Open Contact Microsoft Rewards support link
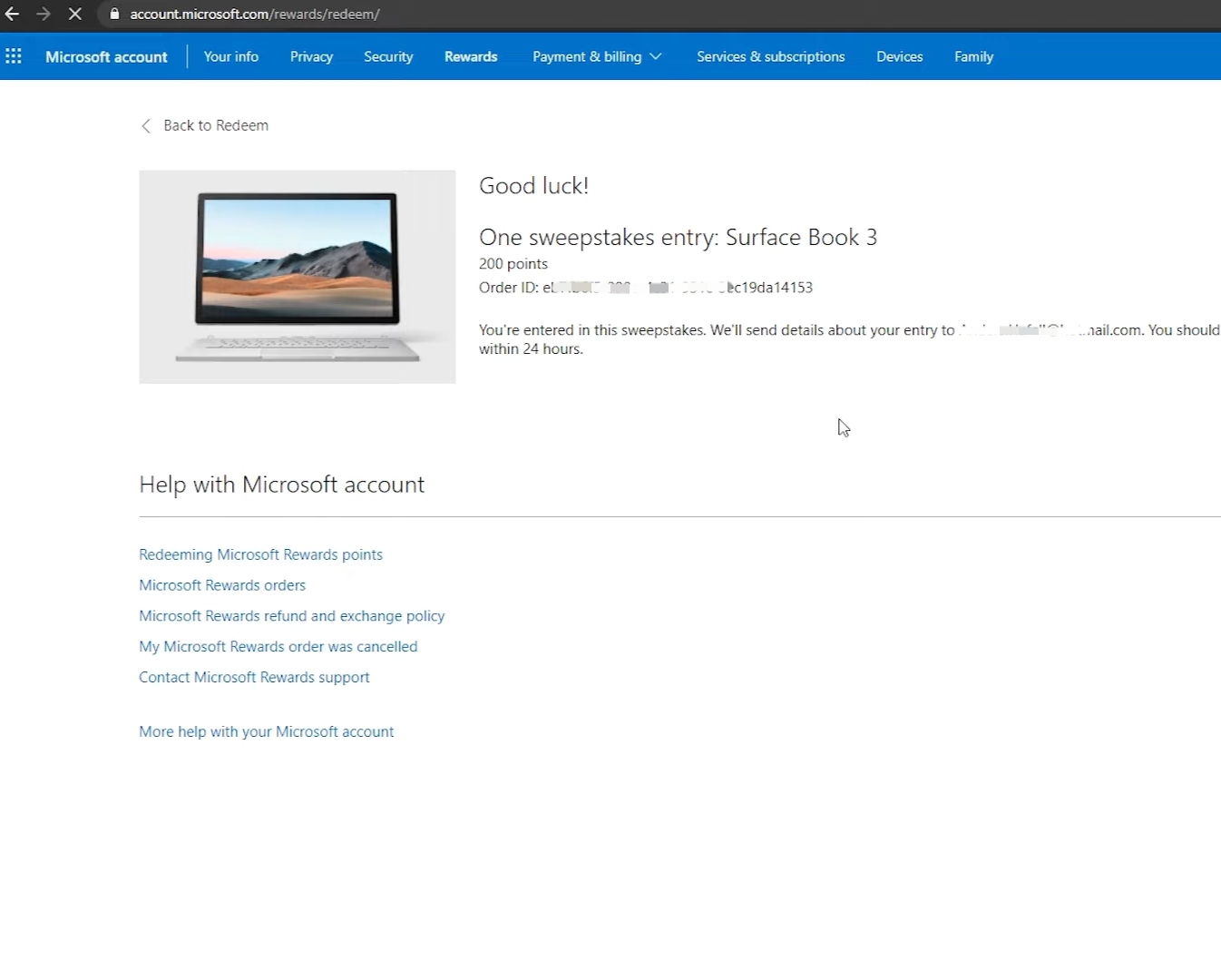The width and height of the screenshot is (1221, 980). pyautogui.click(x=254, y=677)
